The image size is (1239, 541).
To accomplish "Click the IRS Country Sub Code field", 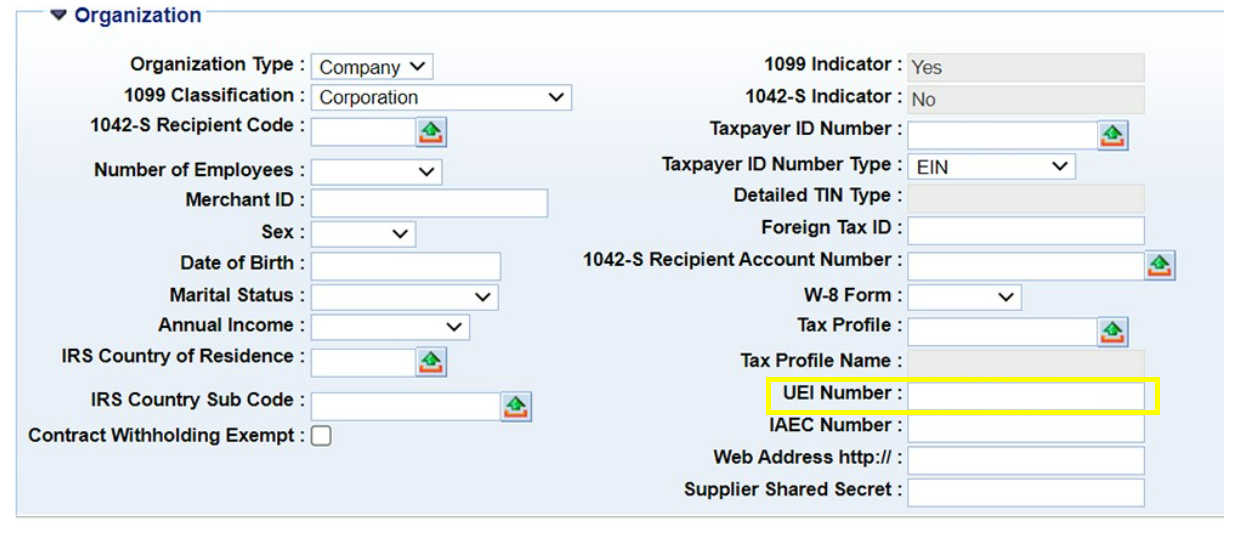I will pyautogui.click(x=405, y=406).
